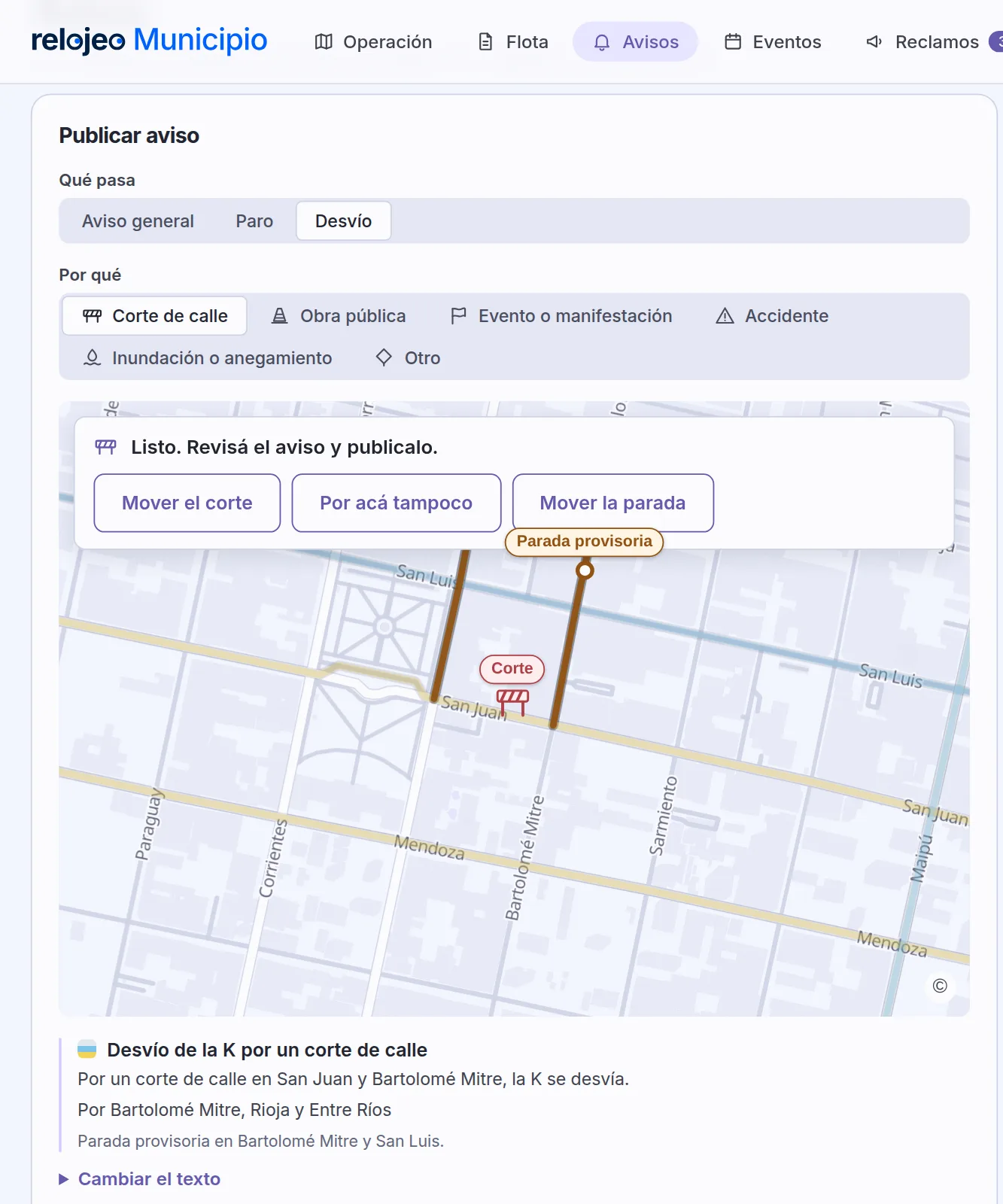Click the warning triangle icon of Accidente
Image resolution: width=1003 pixels, height=1204 pixels.
(x=725, y=316)
